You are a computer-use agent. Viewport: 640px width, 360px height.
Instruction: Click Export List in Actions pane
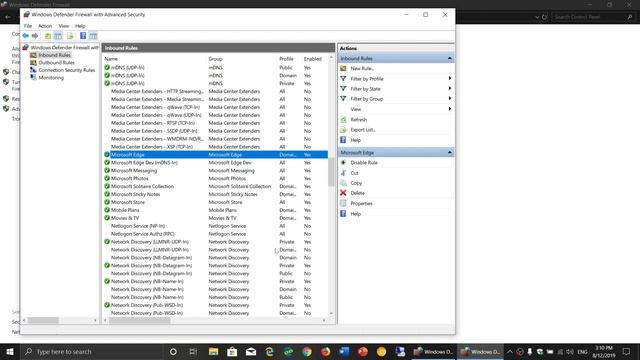(x=363, y=130)
